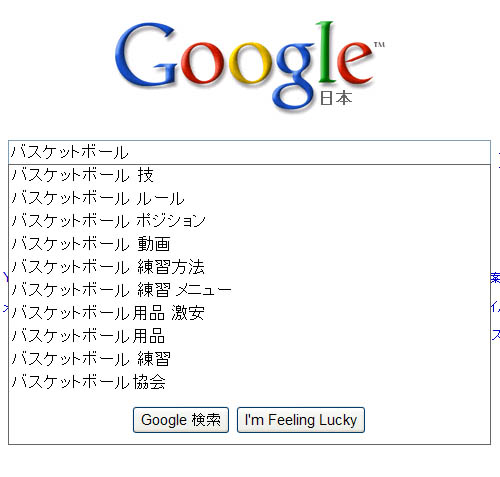Click the cut-off blue link left of 用品 激安 row
The height and width of the screenshot is (477, 500).
5,307
